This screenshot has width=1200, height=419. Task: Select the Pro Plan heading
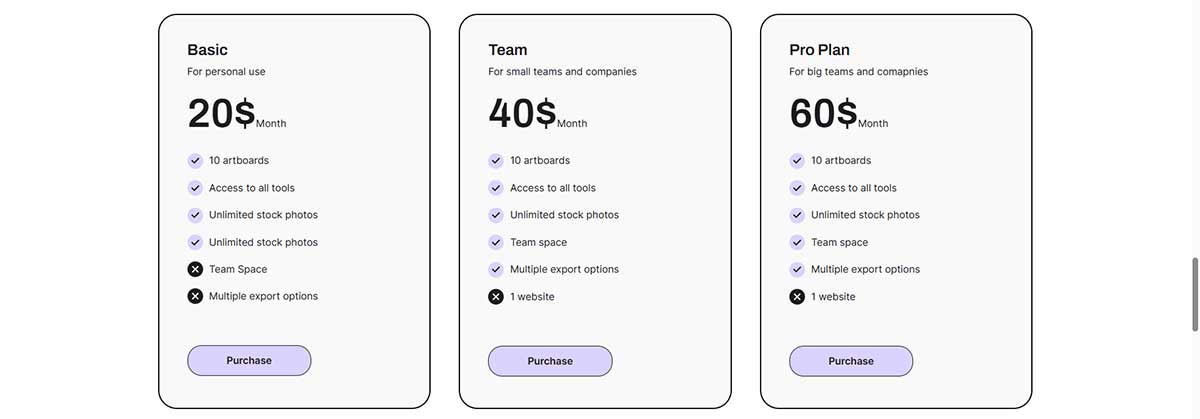click(x=820, y=49)
